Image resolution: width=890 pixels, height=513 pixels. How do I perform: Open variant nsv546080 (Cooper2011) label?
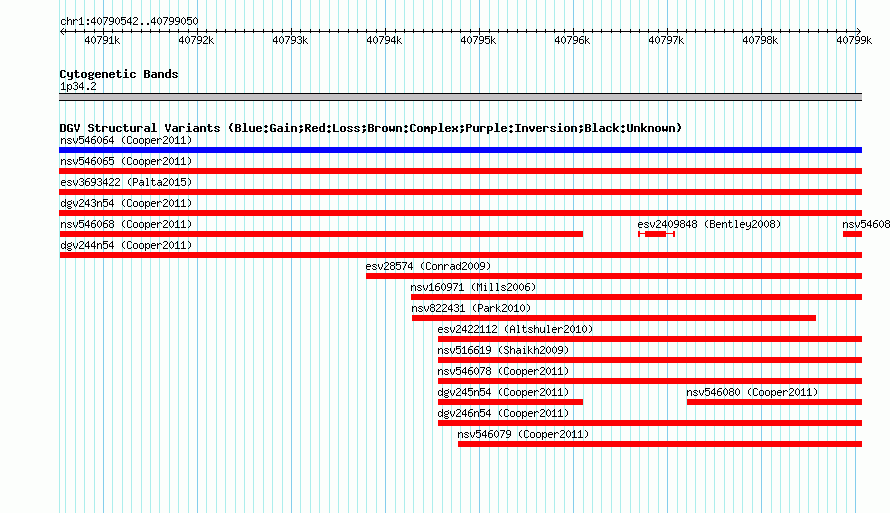click(752, 392)
